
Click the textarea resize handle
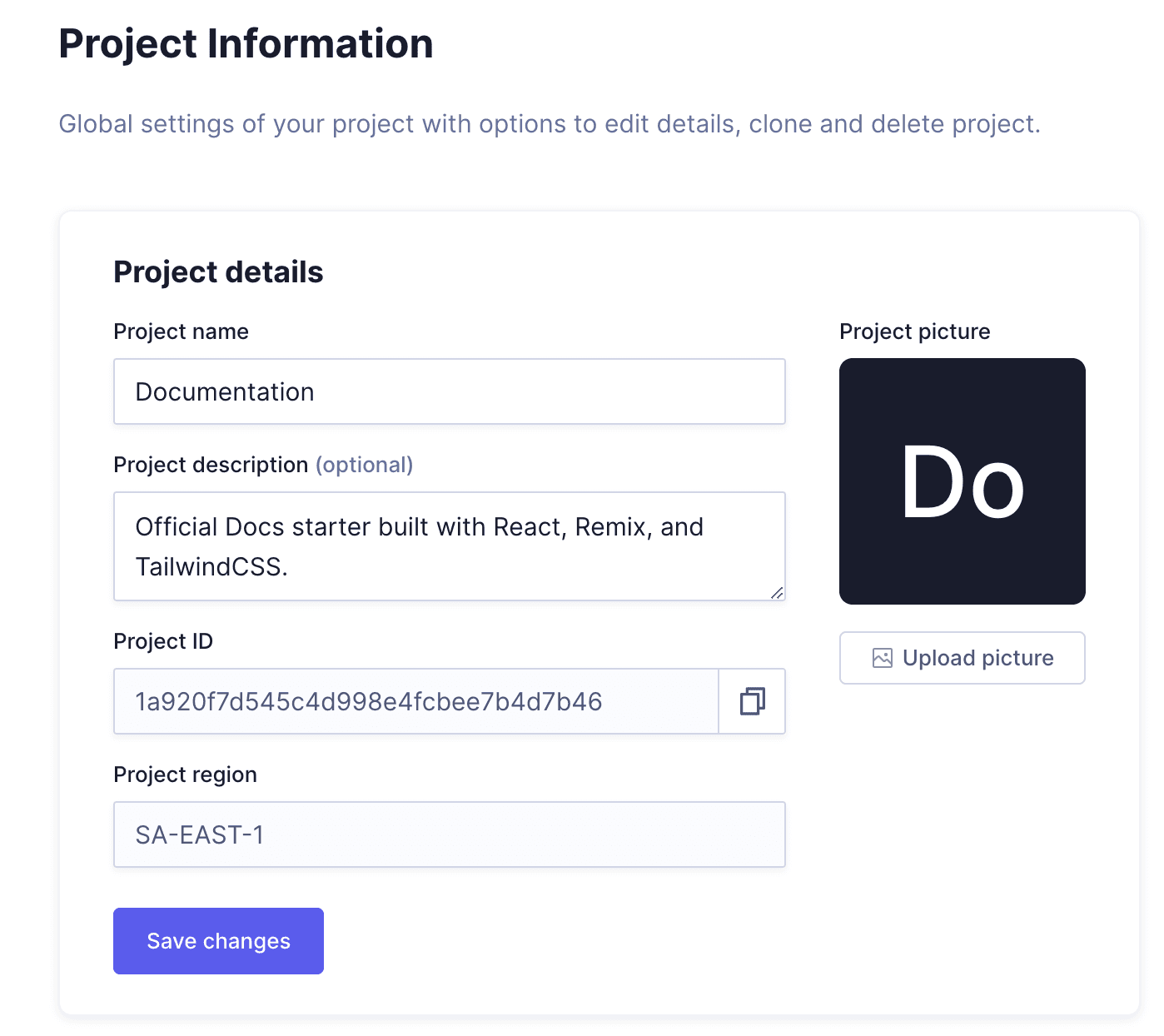[777, 593]
